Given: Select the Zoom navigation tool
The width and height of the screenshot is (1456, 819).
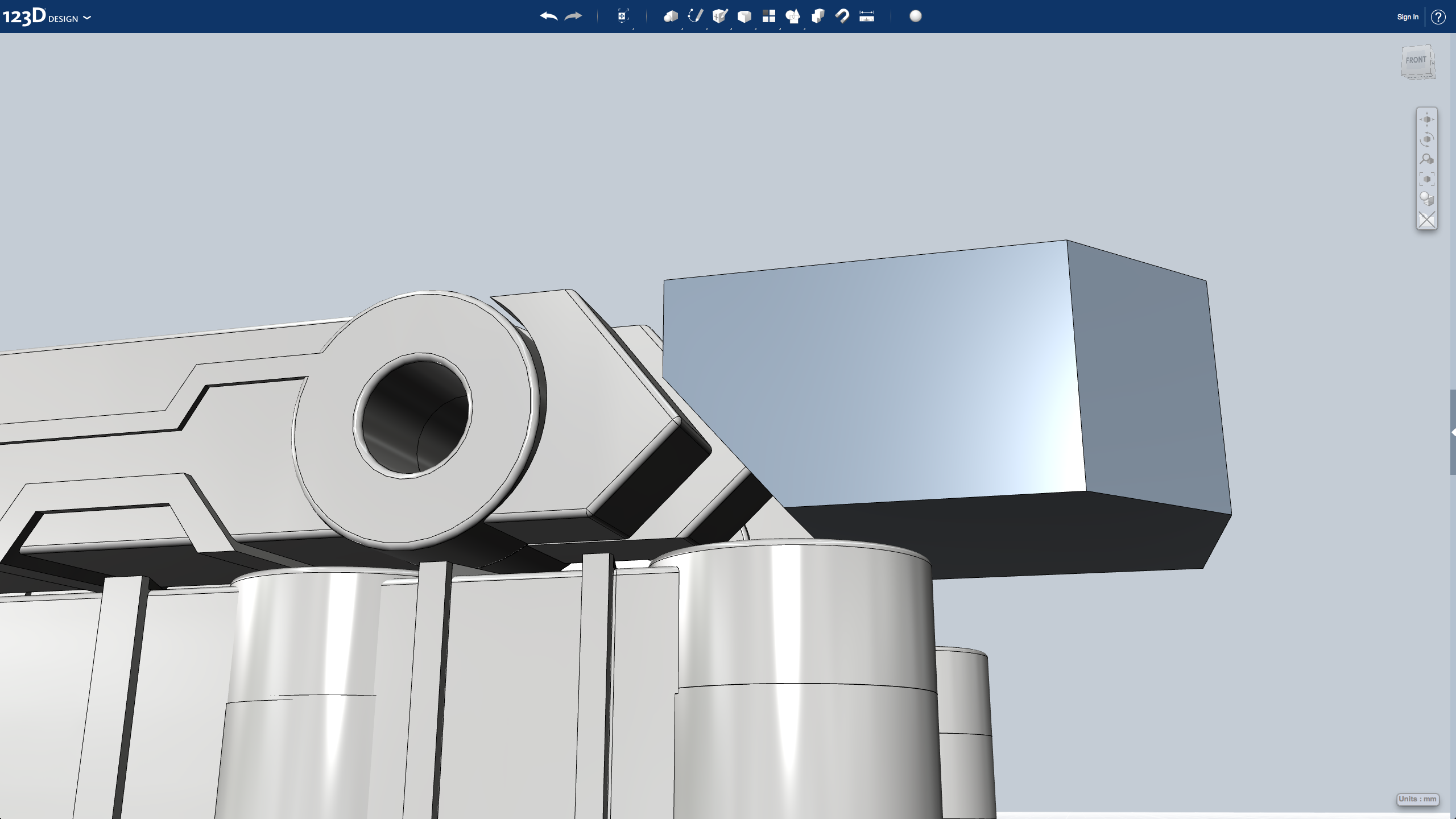Looking at the screenshot, I should pyautogui.click(x=1426, y=159).
